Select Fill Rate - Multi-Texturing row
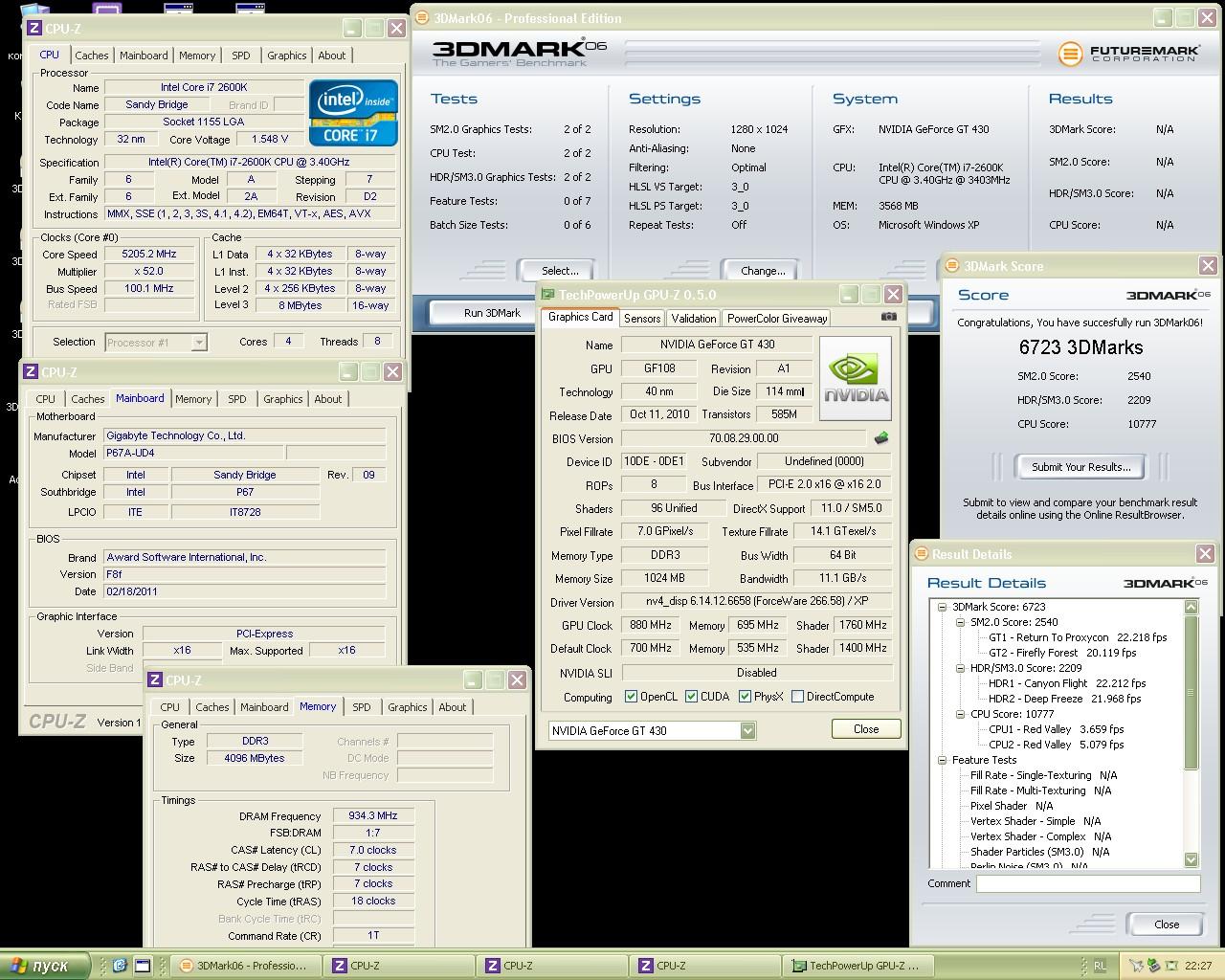This screenshot has width=1225, height=980. point(1040,791)
